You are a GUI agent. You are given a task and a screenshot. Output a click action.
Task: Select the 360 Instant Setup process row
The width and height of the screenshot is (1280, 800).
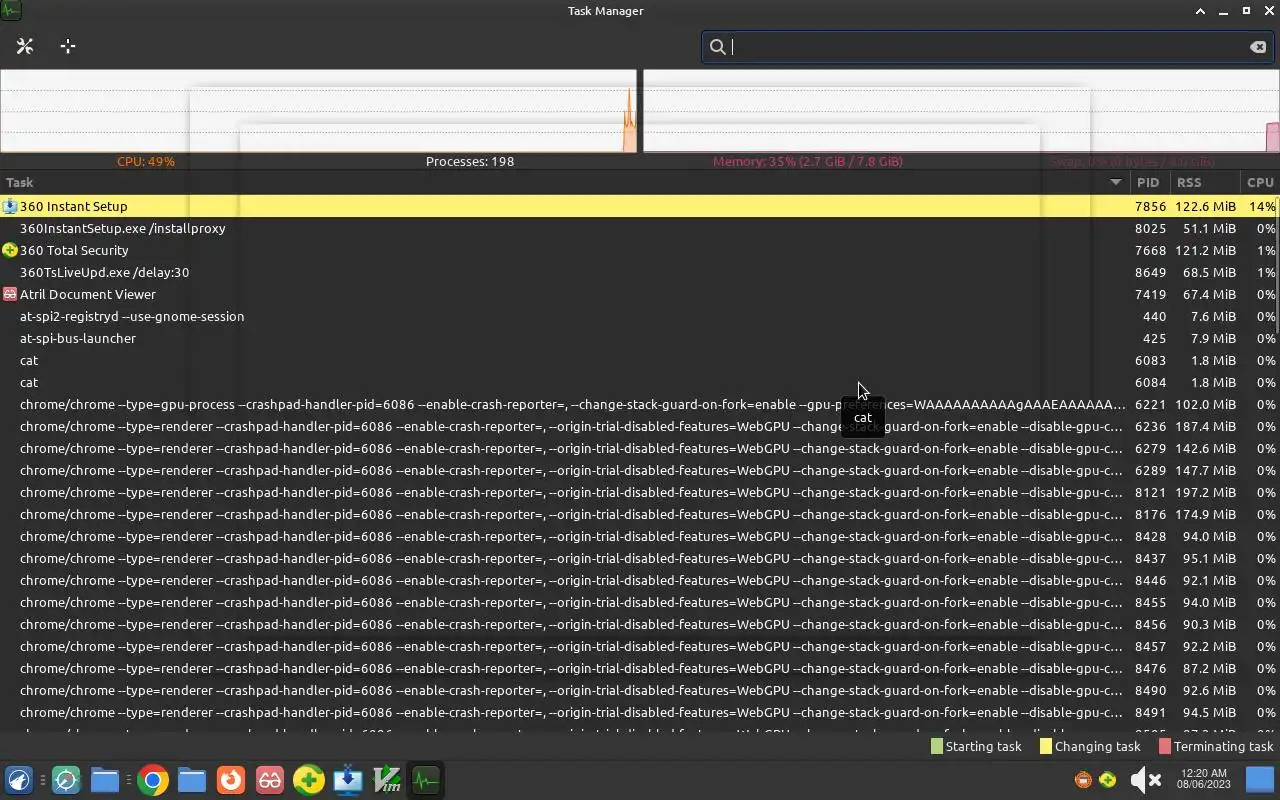coord(640,206)
